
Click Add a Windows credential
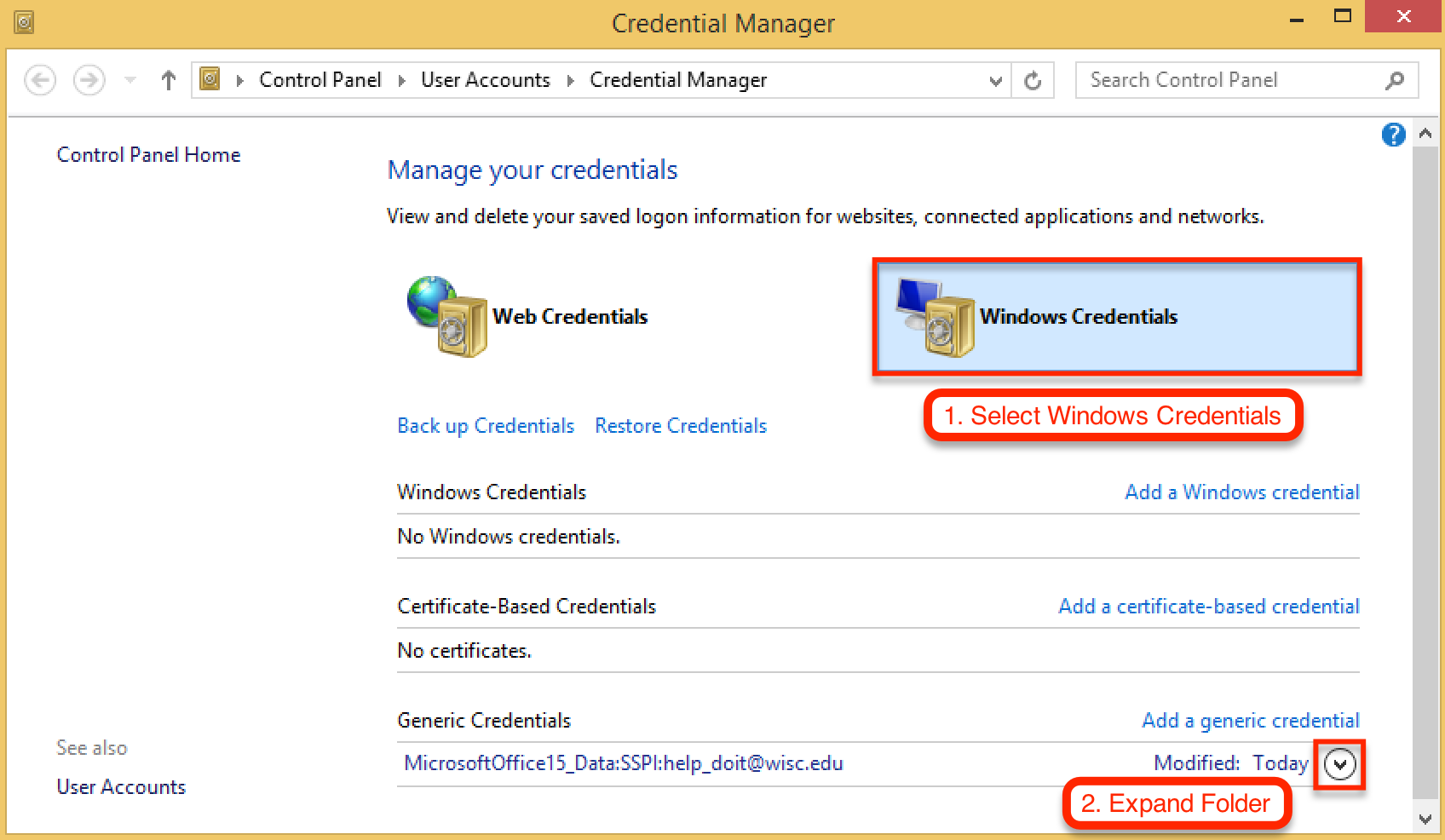[1241, 492]
